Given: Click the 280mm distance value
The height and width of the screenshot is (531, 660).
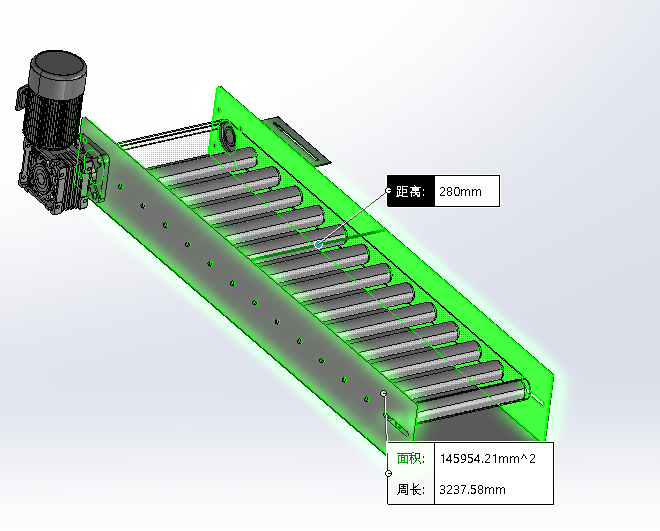Looking at the screenshot, I should [x=460, y=192].
